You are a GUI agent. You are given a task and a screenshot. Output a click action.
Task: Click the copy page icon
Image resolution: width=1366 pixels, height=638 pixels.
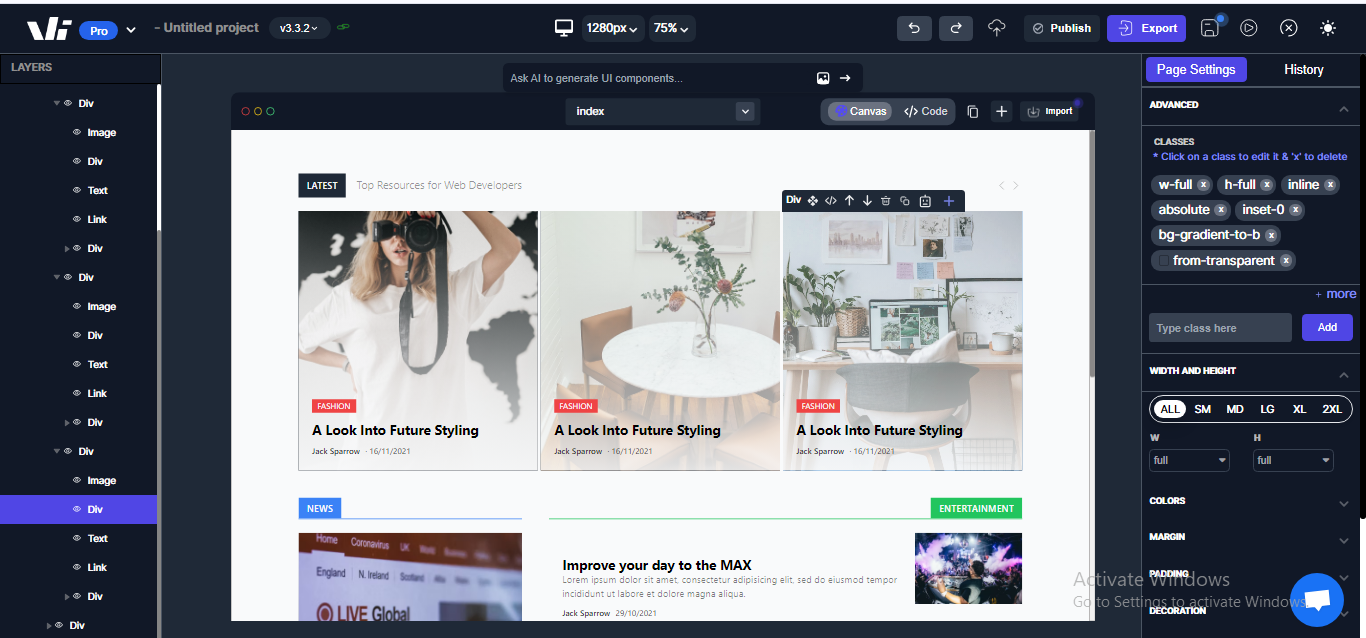point(972,111)
